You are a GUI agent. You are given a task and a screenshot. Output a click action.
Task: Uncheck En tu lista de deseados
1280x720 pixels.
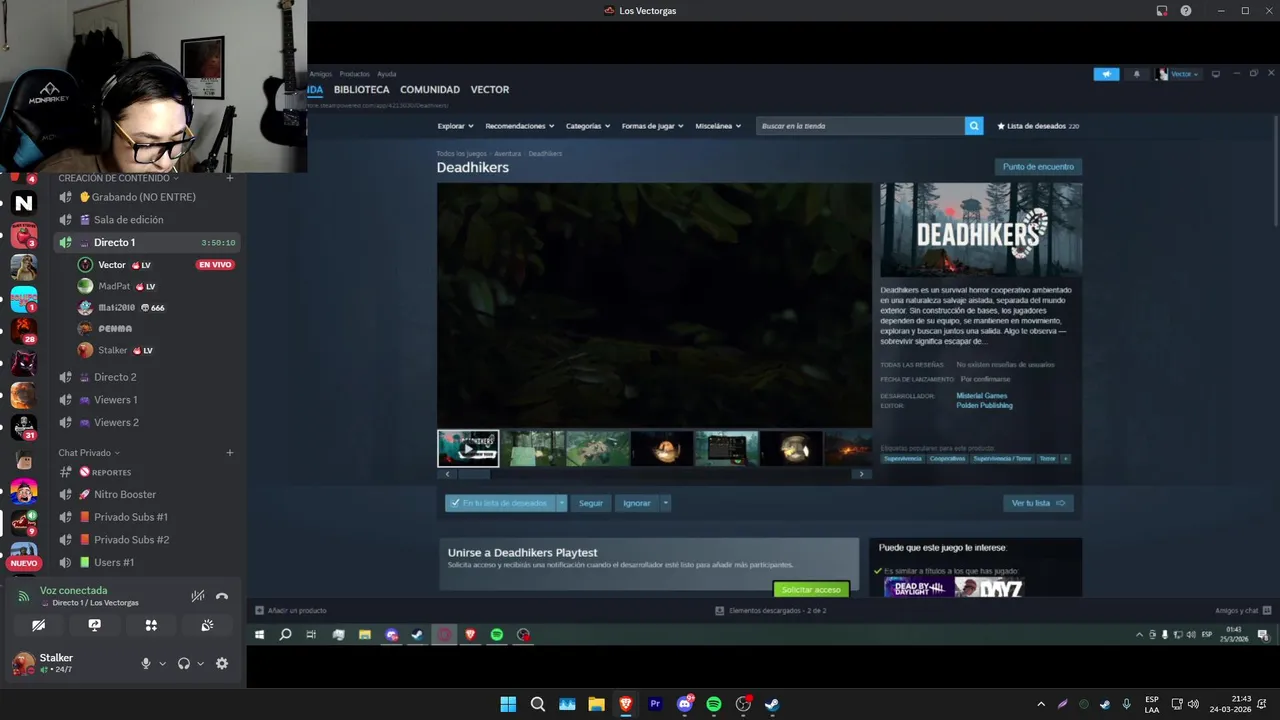tap(500, 503)
